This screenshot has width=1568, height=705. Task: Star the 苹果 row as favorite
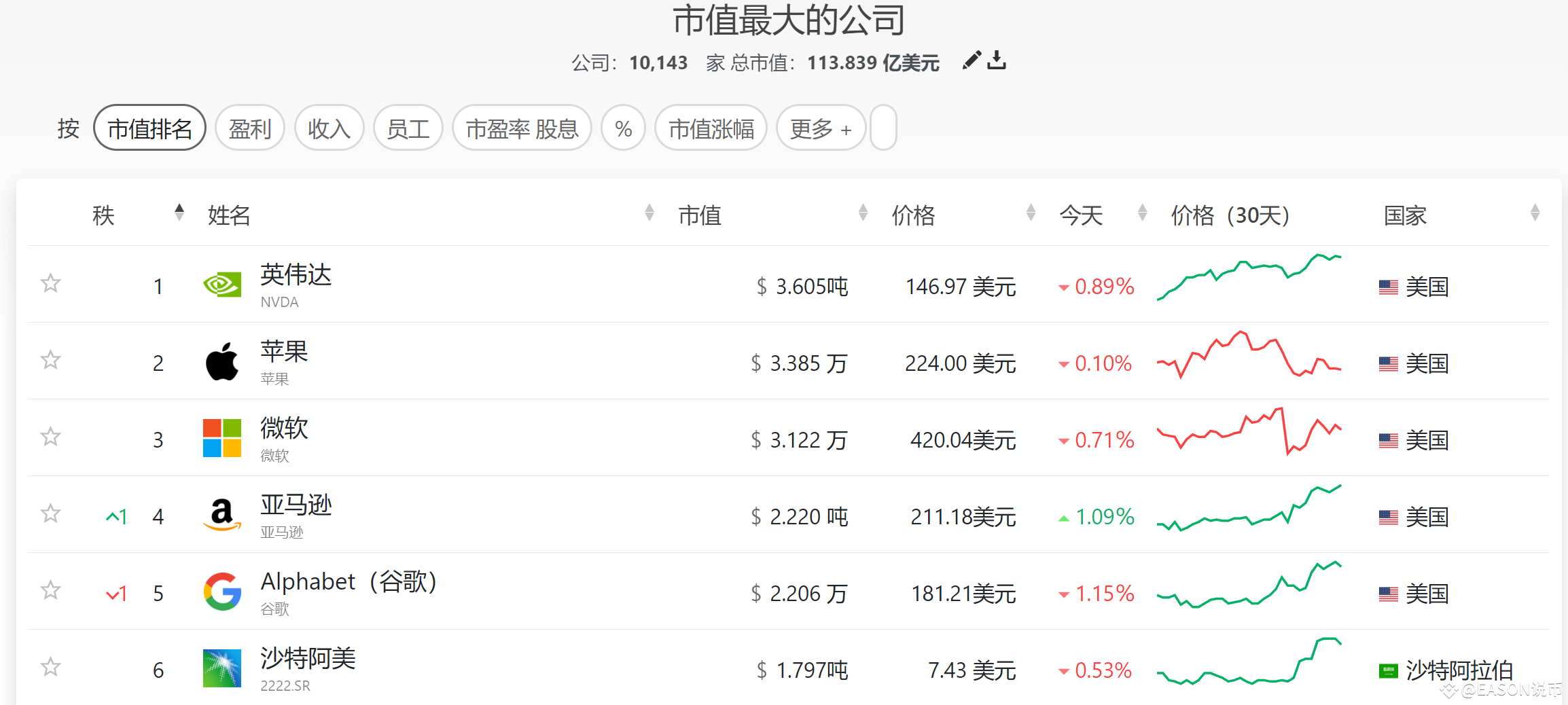(x=50, y=360)
